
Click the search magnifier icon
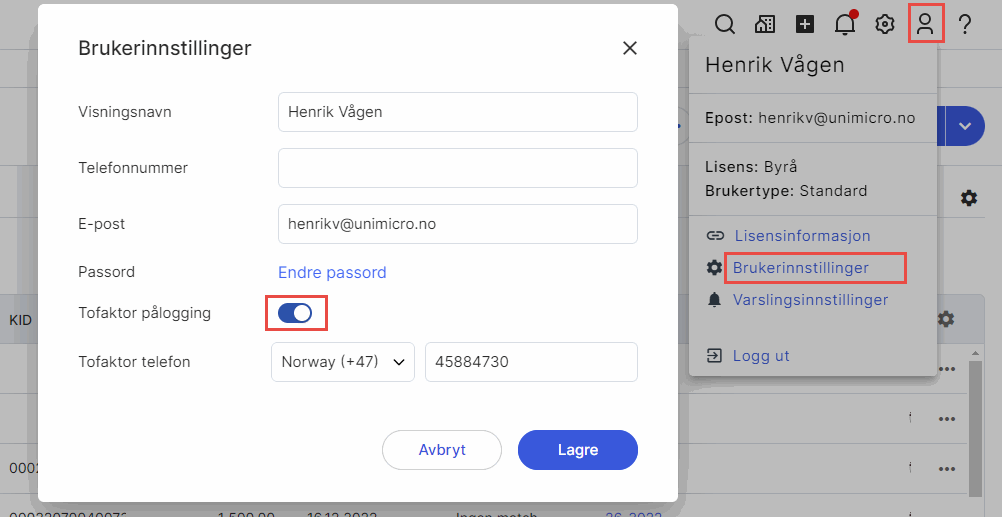tap(725, 25)
